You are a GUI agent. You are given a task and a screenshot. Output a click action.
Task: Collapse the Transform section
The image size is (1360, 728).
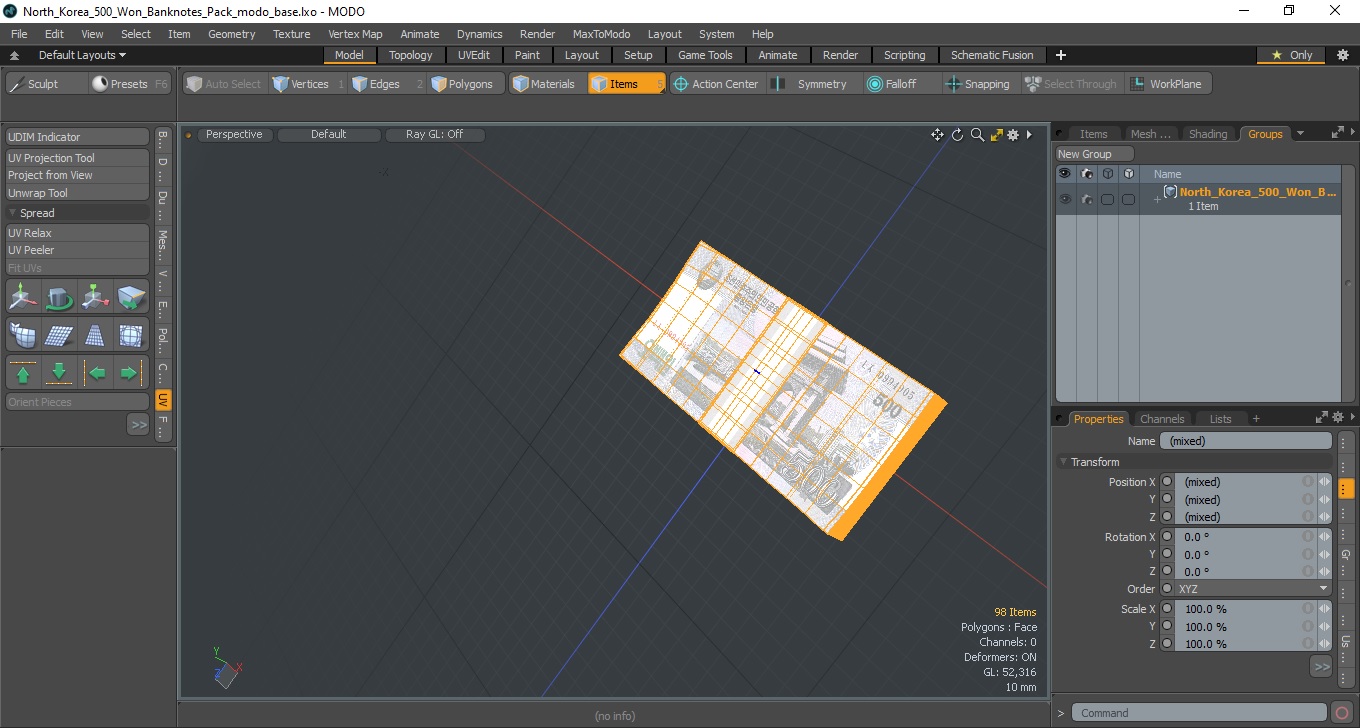coord(1063,462)
